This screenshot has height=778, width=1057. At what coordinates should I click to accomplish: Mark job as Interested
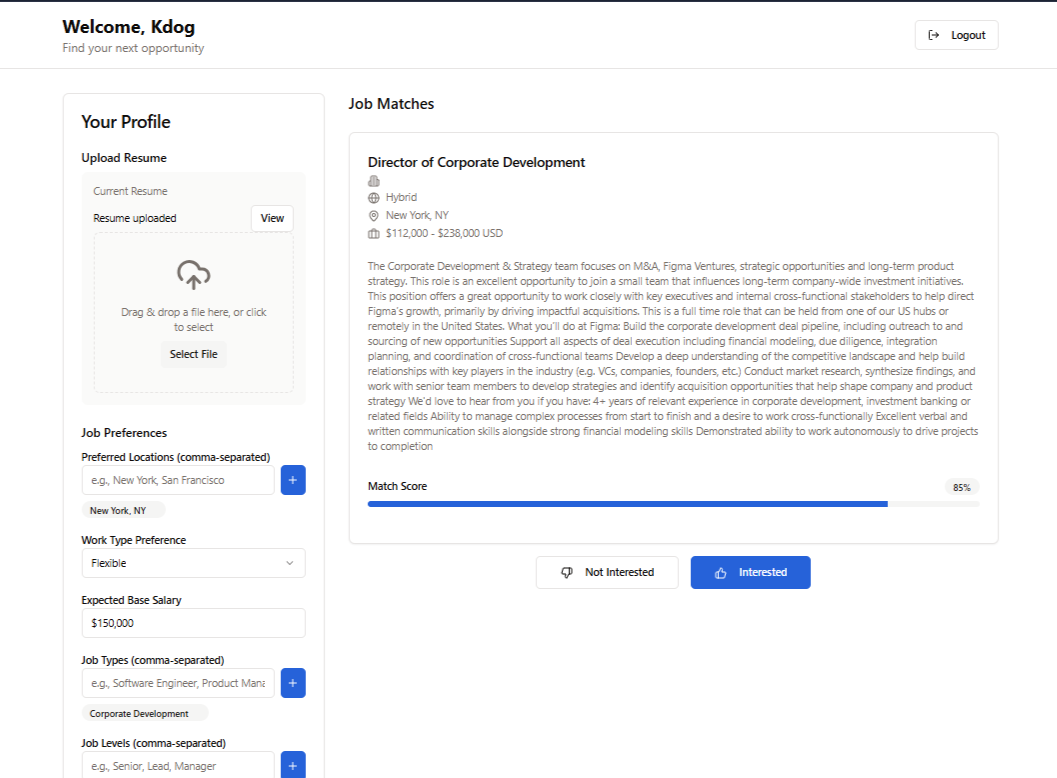[x=750, y=572]
